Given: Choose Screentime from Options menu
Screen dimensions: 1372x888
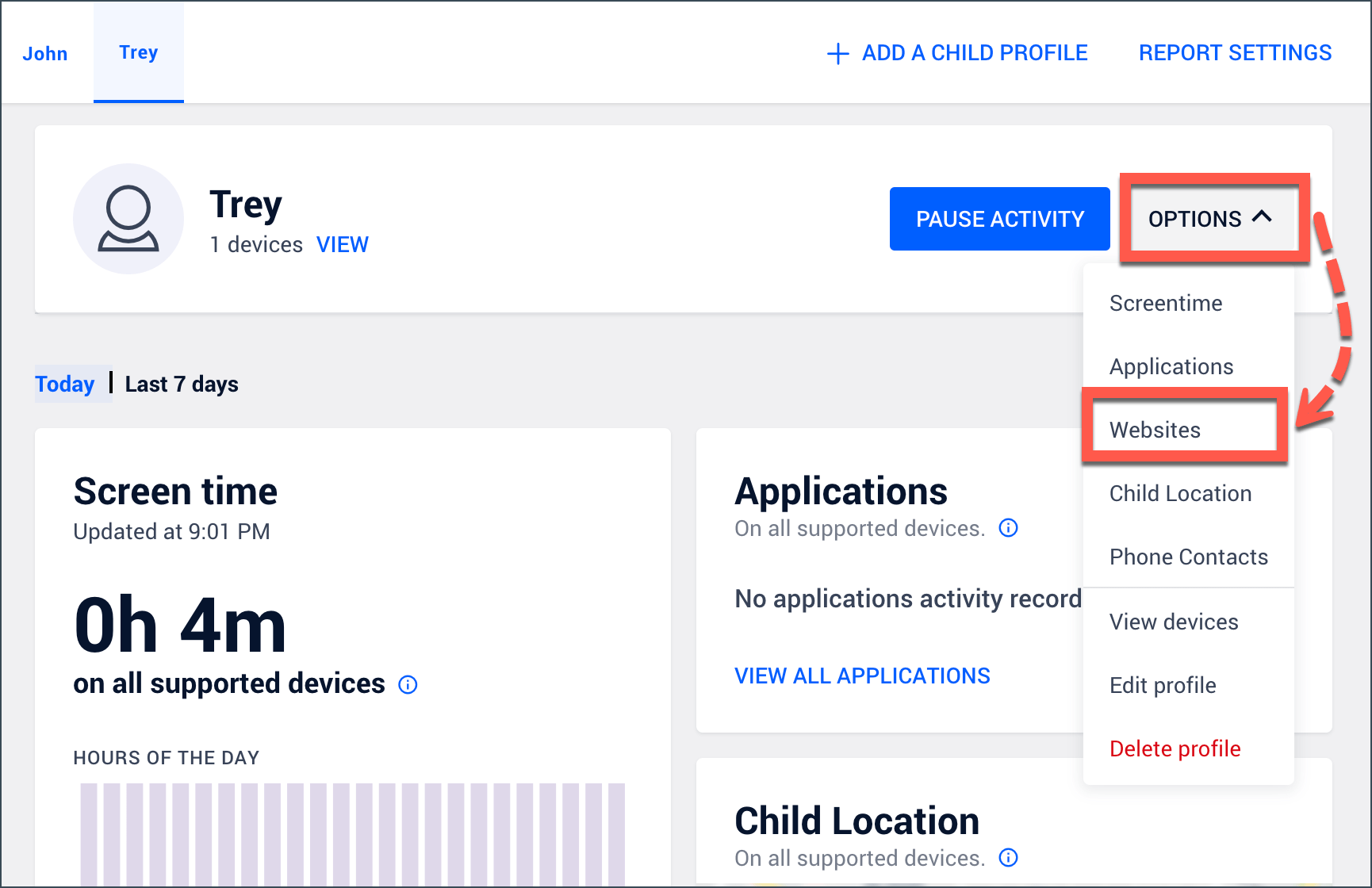Looking at the screenshot, I should pos(1166,303).
